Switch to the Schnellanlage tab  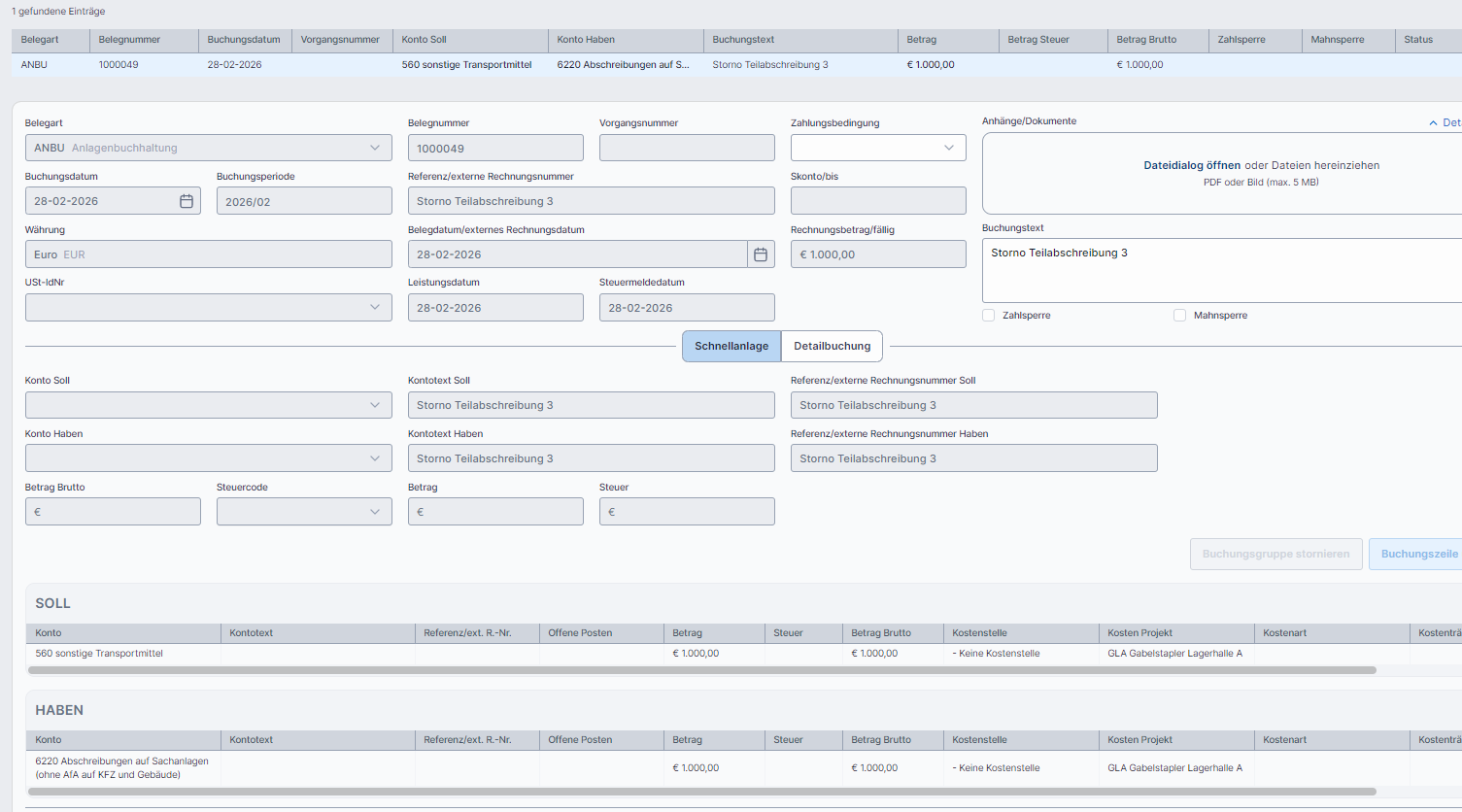(x=731, y=347)
